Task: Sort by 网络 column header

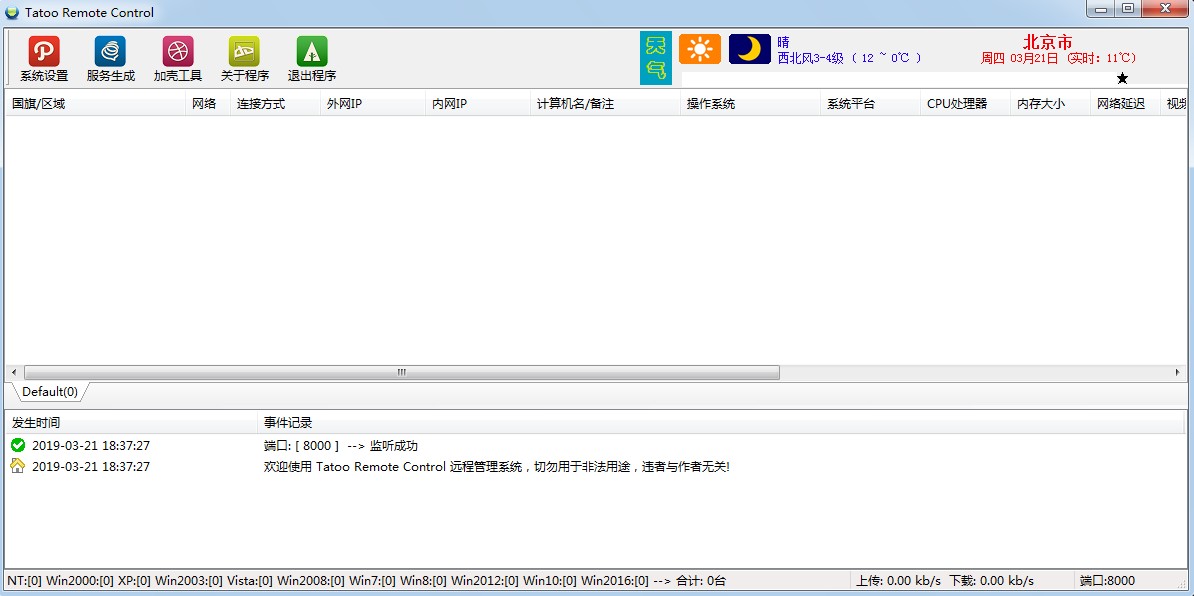Action: (x=208, y=104)
